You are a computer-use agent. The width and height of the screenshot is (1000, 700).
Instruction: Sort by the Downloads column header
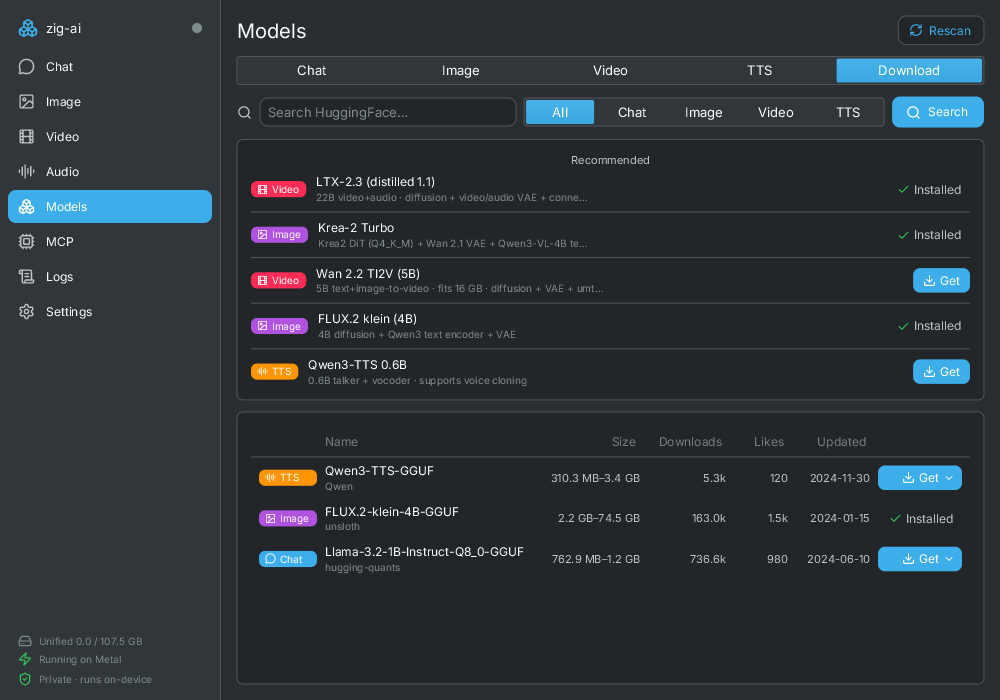[x=690, y=442]
